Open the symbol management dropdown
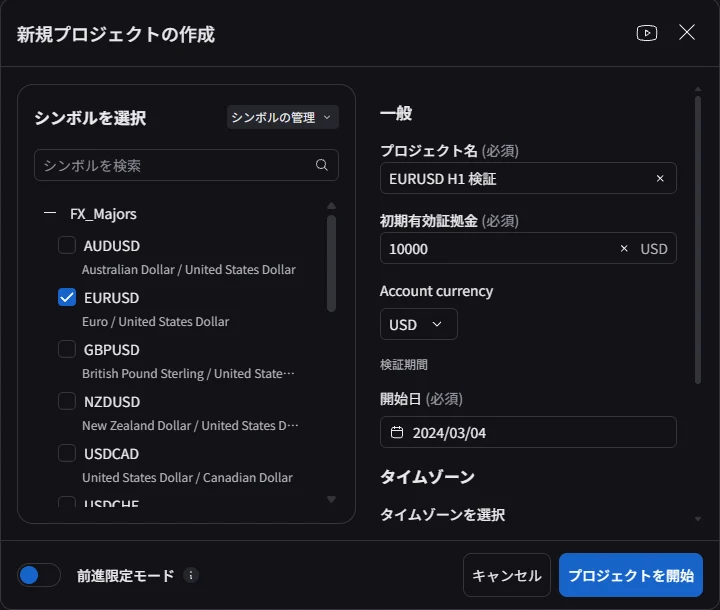The height and width of the screenshot is (610, 720). point(282,118)
